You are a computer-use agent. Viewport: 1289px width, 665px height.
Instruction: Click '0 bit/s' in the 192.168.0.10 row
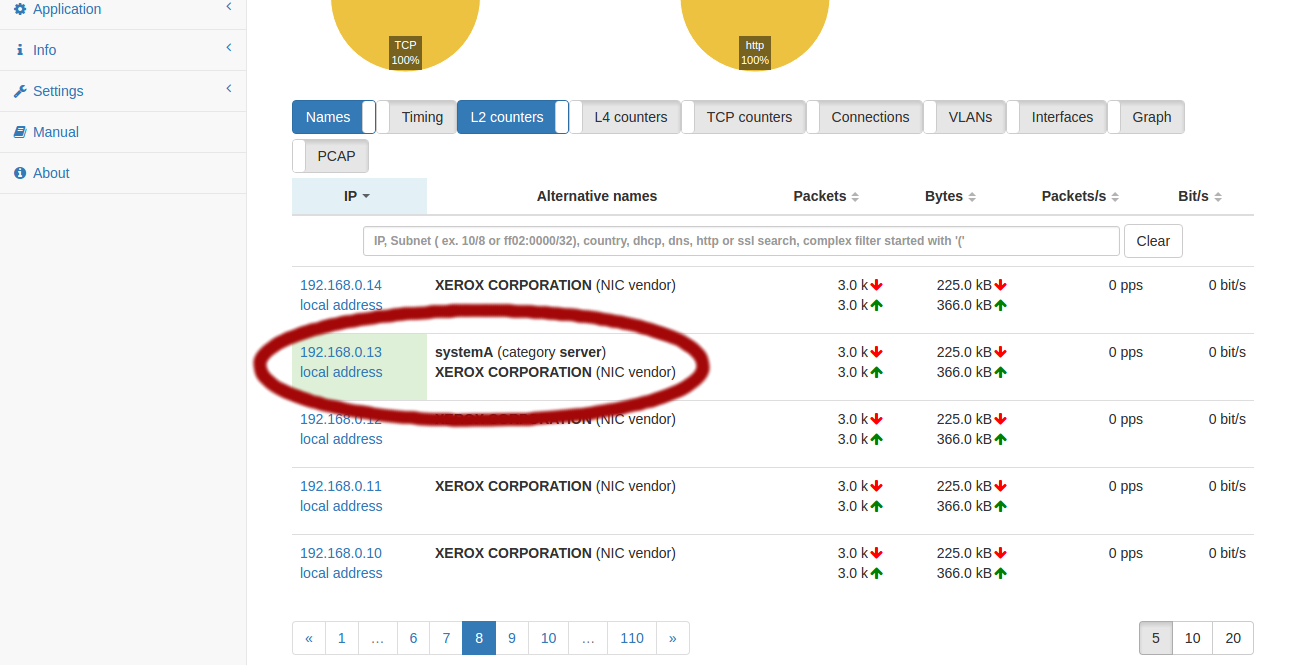(x=1227, y=553)
